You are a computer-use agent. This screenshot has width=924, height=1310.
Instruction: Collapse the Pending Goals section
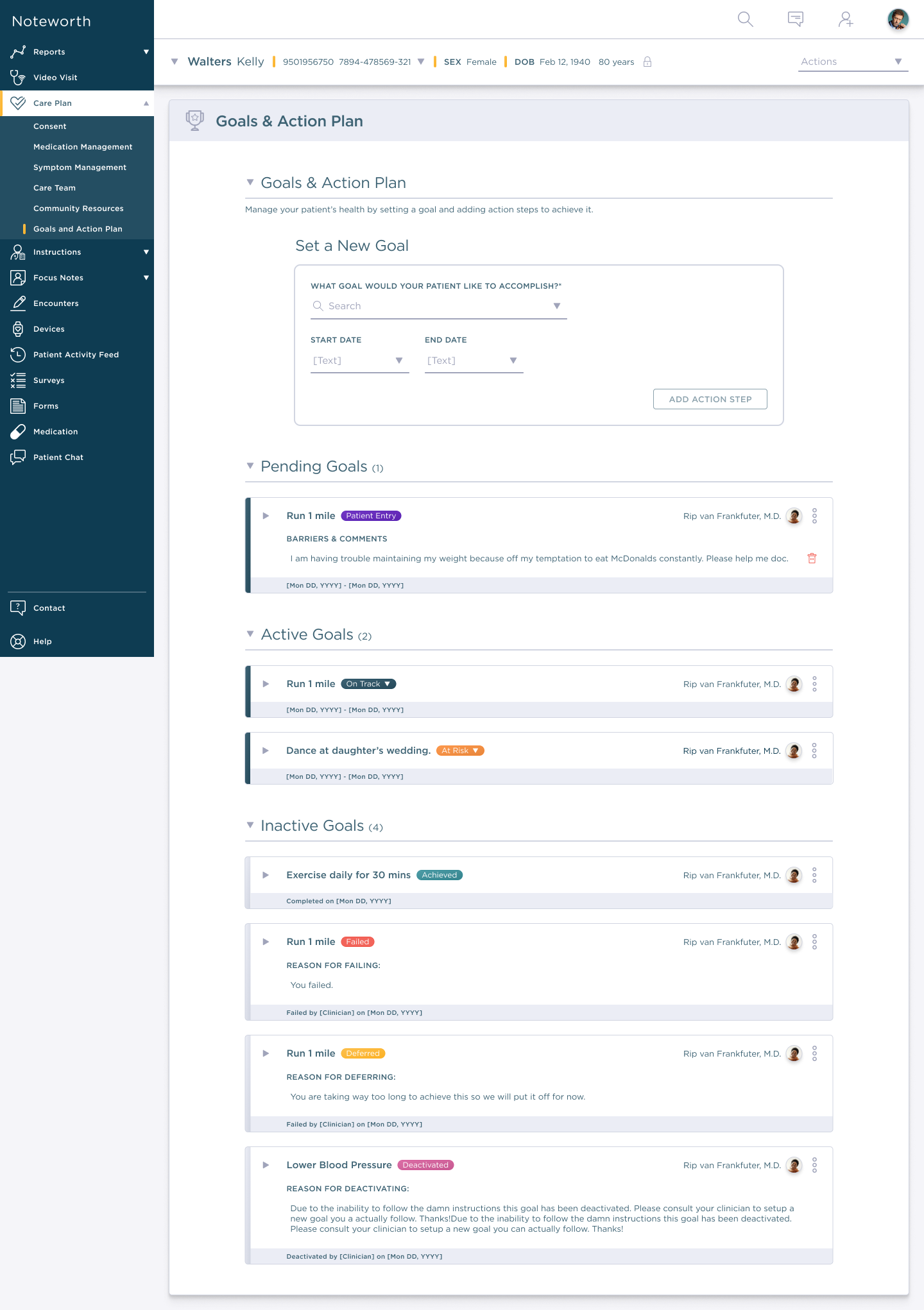click(x=250, y=466)
